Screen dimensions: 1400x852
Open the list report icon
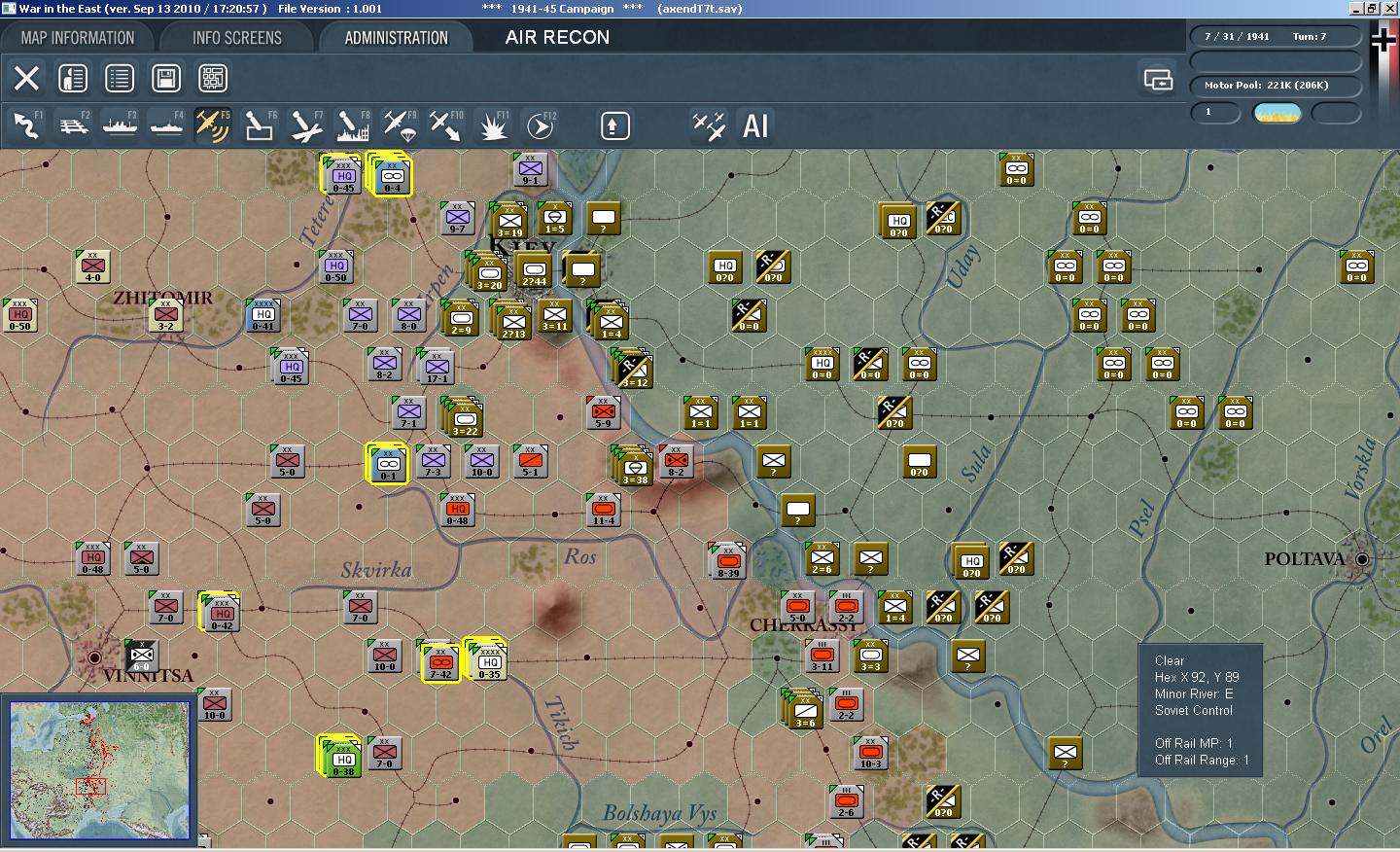coord(120,78)
